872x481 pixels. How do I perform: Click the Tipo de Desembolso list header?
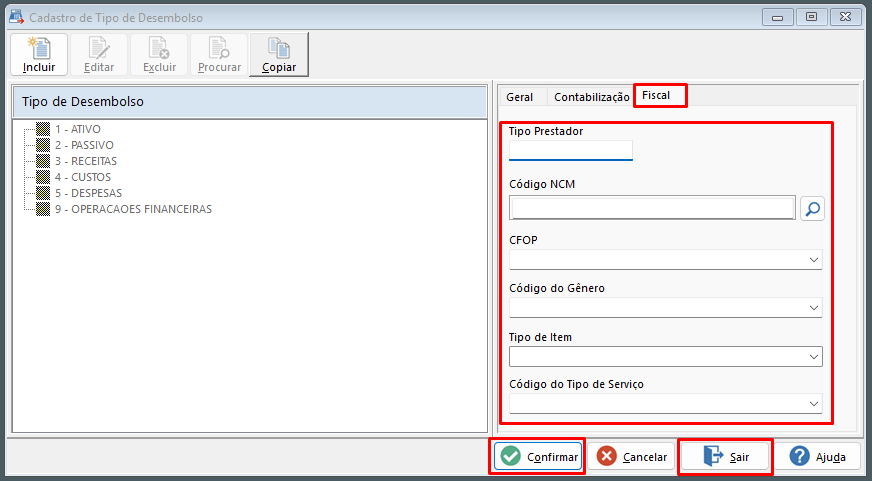pyautogui.click(x=249, y=102)
